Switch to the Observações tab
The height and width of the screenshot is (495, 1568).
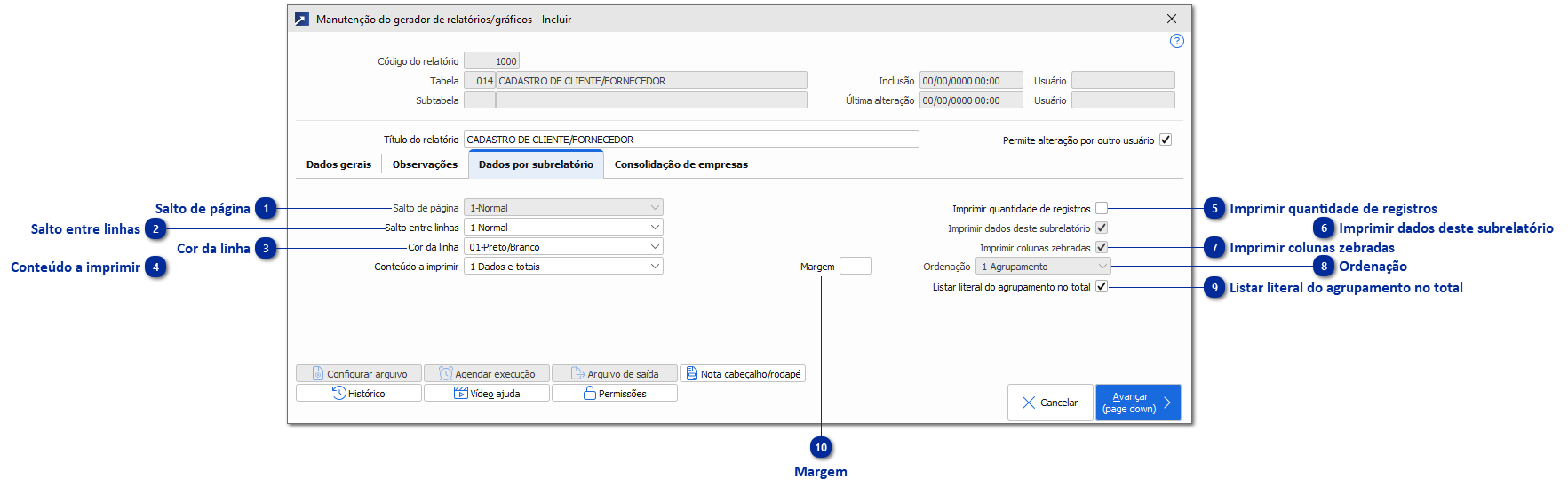425,164
